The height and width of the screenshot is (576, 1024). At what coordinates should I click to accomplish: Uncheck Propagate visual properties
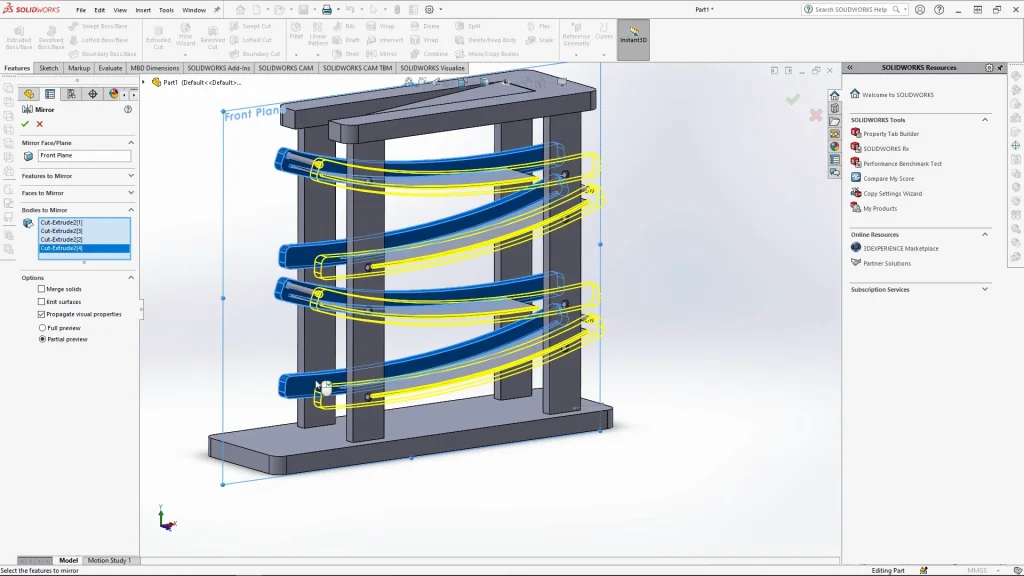click(42, 314)
